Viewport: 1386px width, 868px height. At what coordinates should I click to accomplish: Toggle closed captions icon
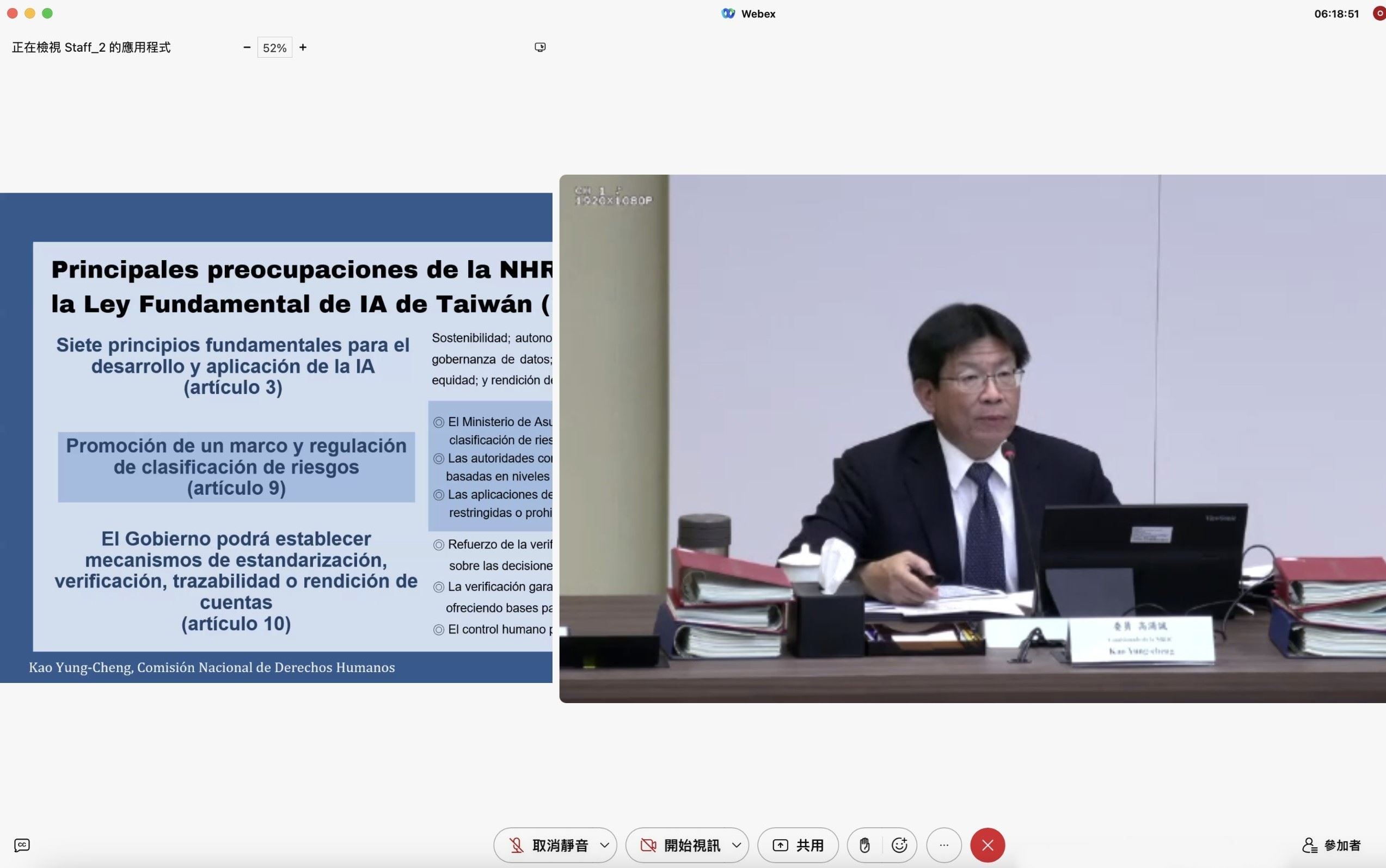[x=22, y=845]
